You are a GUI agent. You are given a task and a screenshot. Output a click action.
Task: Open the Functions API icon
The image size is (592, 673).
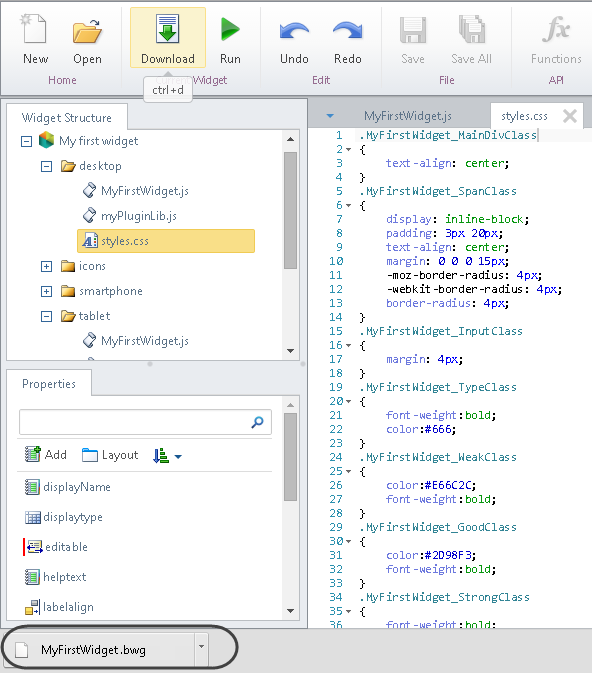(556, 29)
